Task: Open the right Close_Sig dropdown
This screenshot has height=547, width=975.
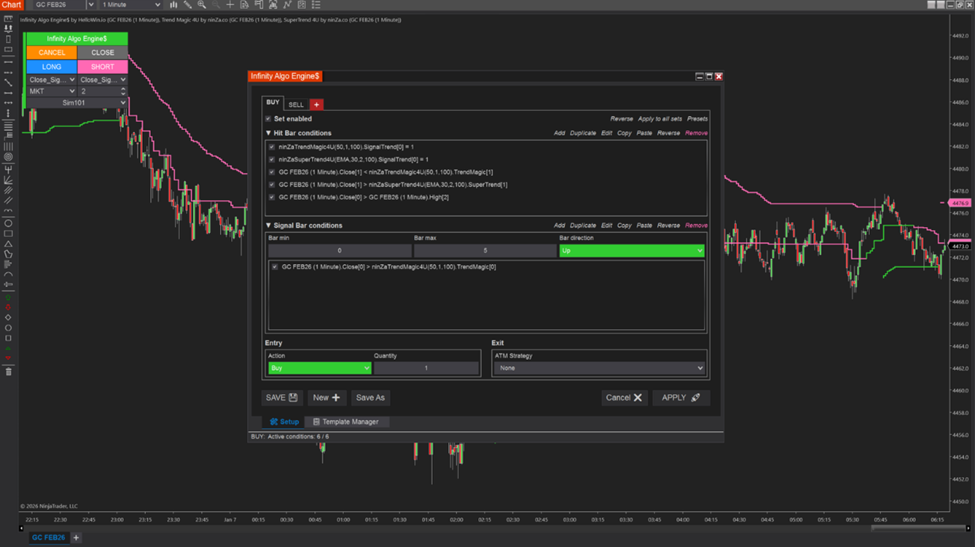Action: coord(103,80)
